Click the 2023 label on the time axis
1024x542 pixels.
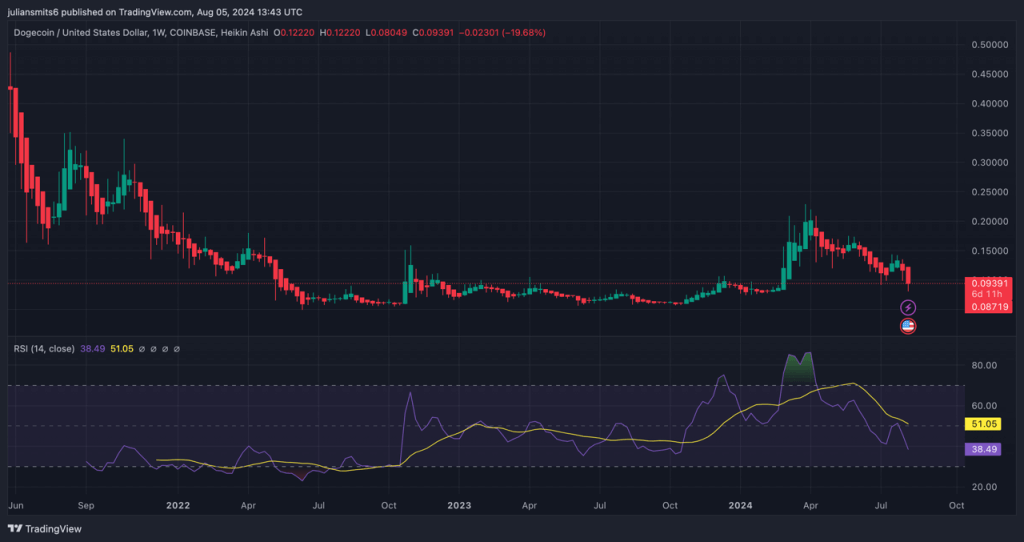[459, 506]
